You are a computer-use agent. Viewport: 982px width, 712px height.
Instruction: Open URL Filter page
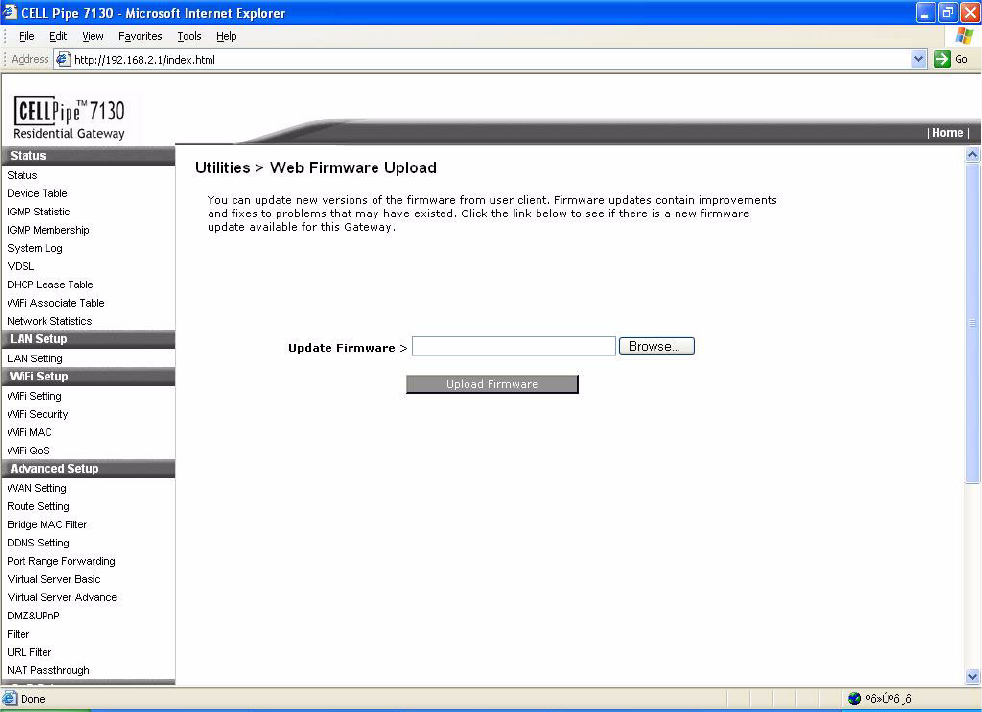pos(29,653)
